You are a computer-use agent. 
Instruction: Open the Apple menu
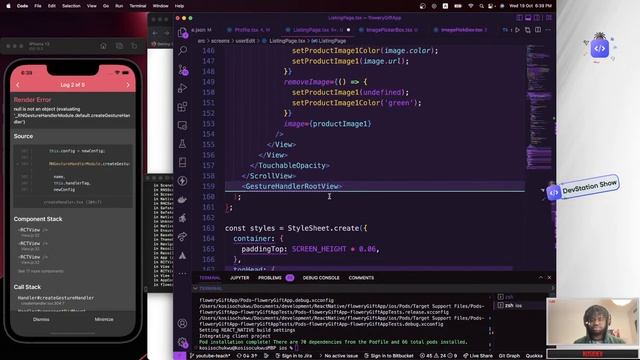pyautogui.click(x=8, y=6)
